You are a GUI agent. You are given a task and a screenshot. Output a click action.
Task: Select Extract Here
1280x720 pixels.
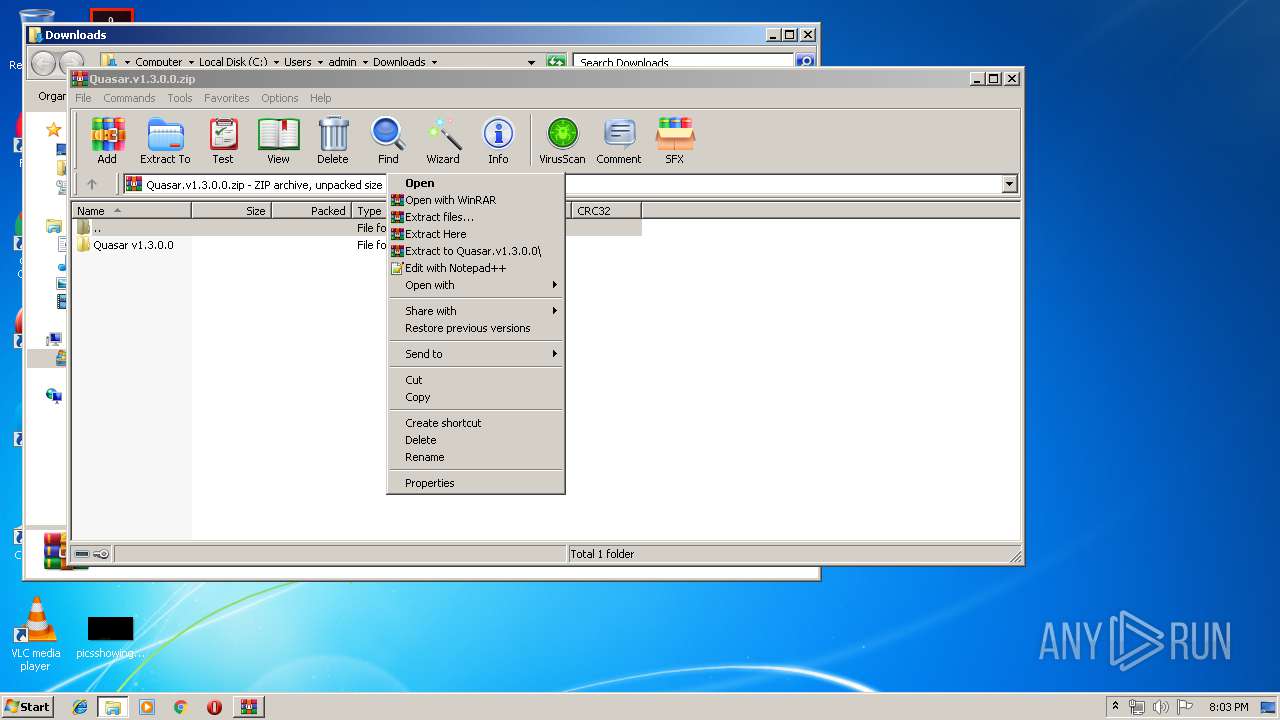coord(476,234)
